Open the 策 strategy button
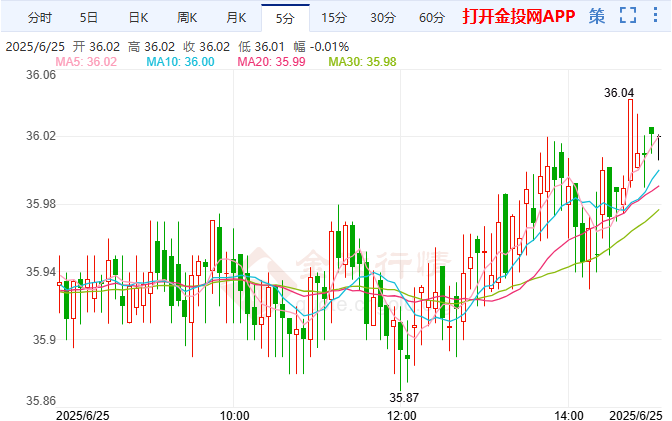672x421 pixels. 597,16
